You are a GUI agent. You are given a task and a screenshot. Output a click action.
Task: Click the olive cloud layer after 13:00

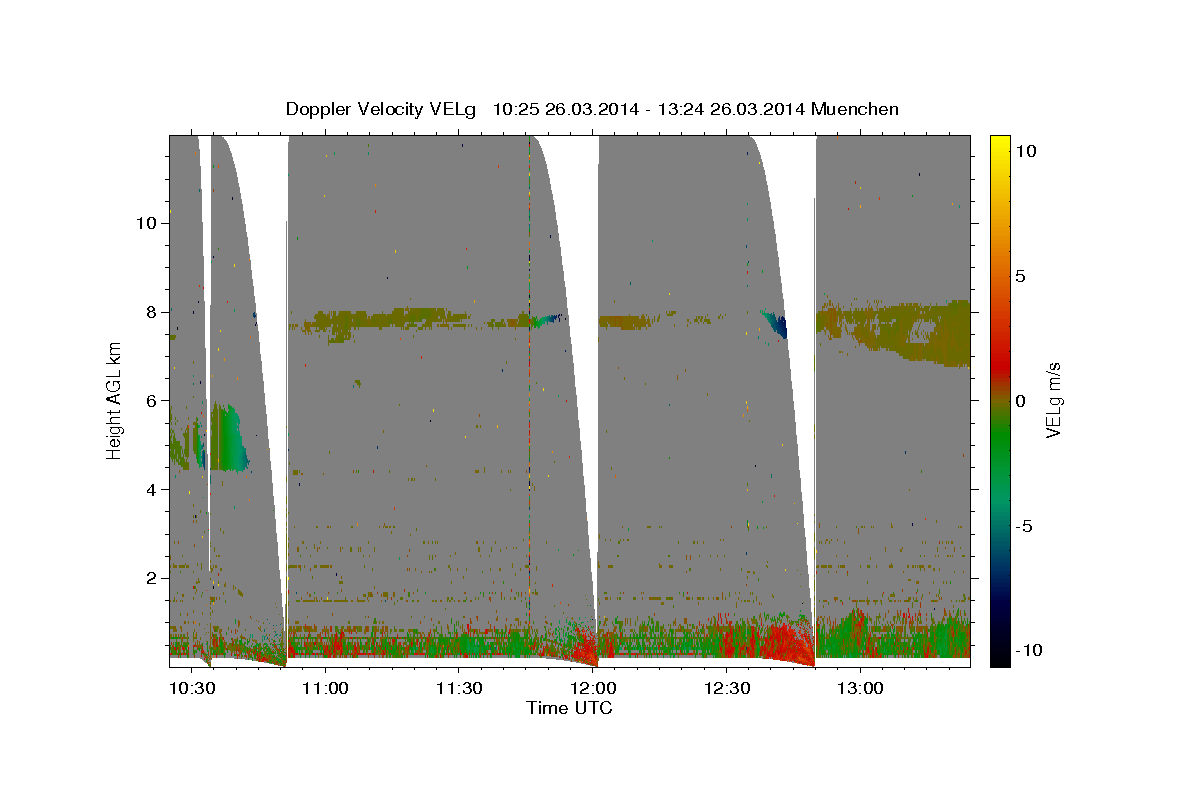(894, 332)
